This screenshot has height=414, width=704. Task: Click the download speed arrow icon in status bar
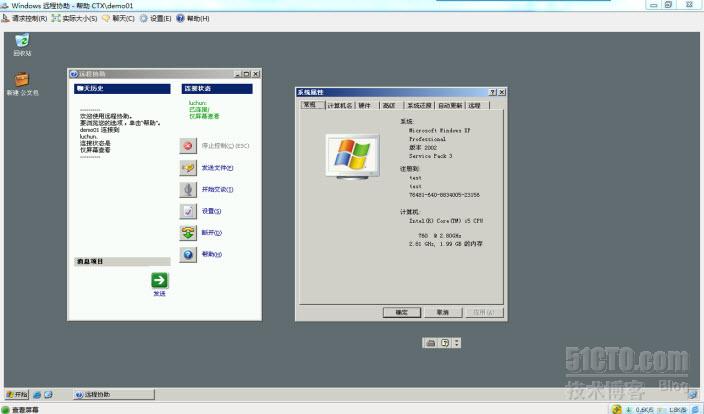(629, 410)
